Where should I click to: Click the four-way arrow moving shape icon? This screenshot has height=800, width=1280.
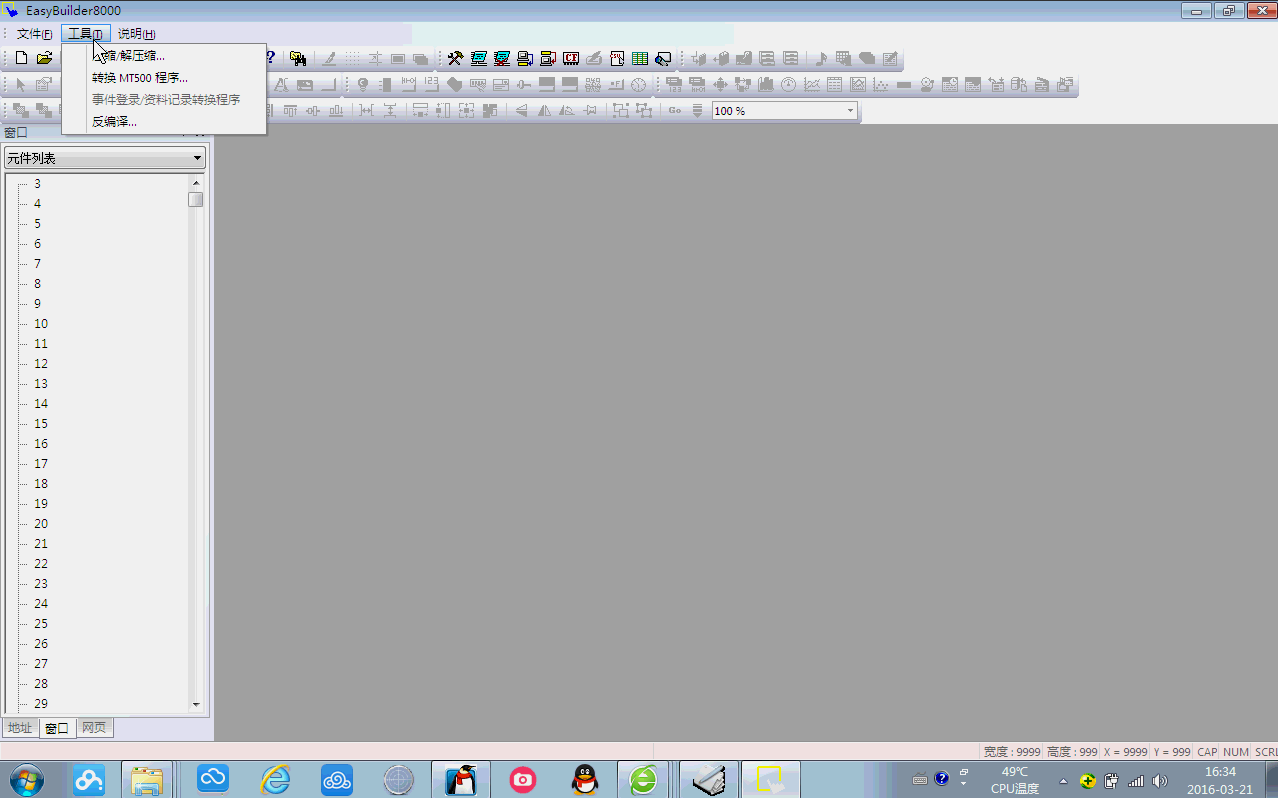click(x=720, y=85)
